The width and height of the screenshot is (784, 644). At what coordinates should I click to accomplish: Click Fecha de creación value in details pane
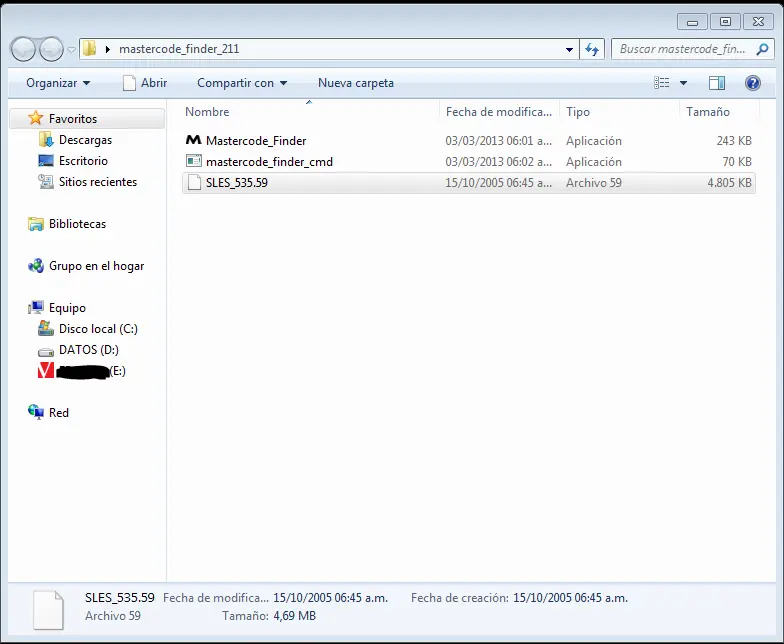pyautogui.click(x=570, y=598)
